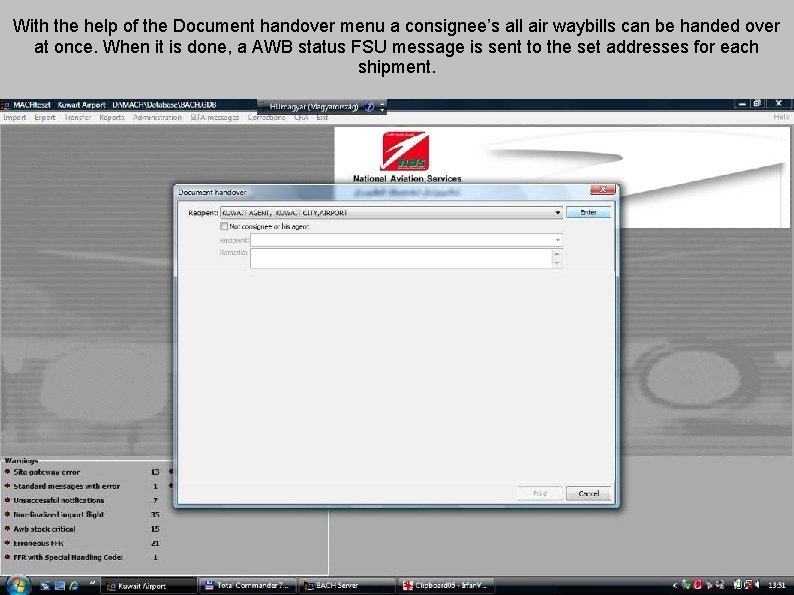Open the Windows Start orb
This screenshot has width=794, height=595.
(x=18, y=585)
